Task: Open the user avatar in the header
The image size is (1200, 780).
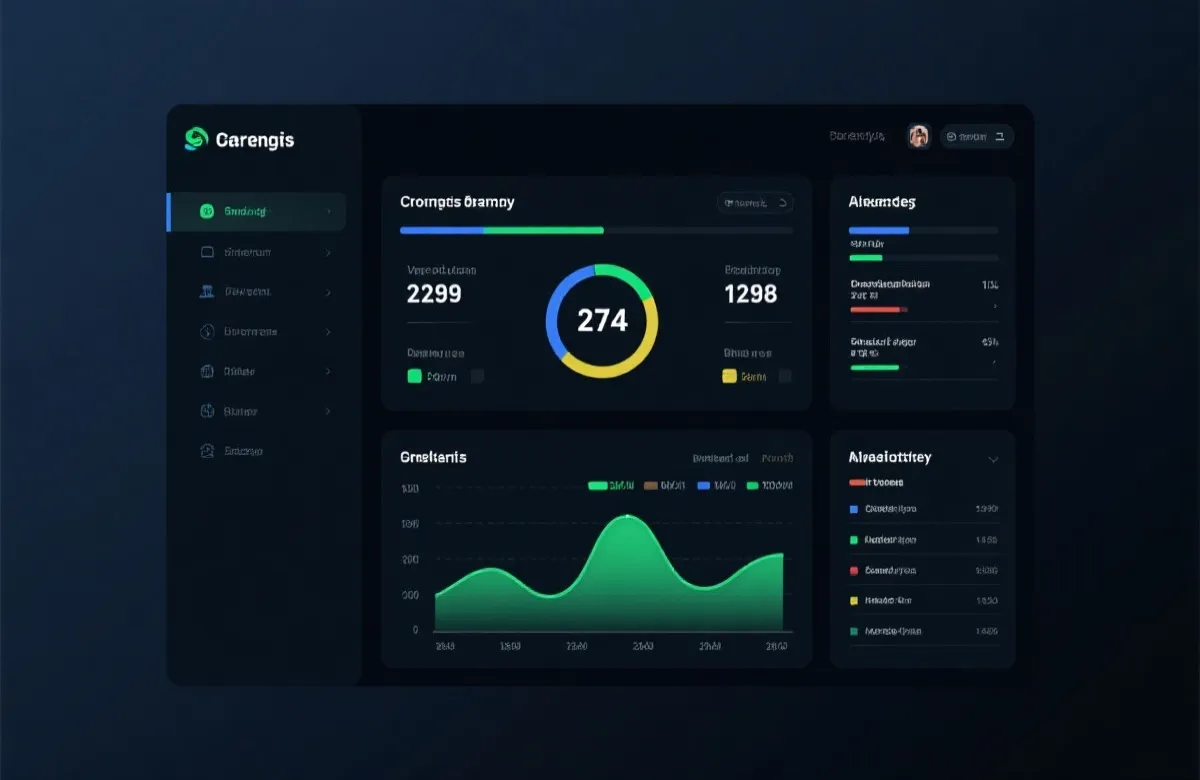Action: (x=919, y=136)
